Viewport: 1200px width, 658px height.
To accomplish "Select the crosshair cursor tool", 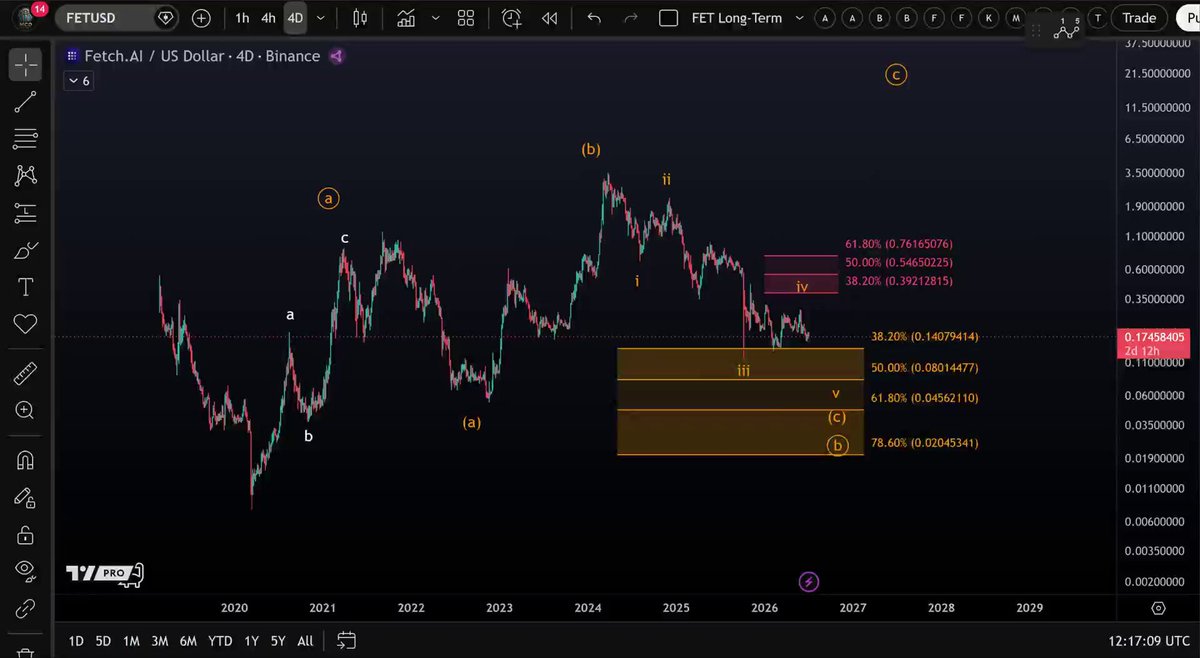I will coord(25,65).
